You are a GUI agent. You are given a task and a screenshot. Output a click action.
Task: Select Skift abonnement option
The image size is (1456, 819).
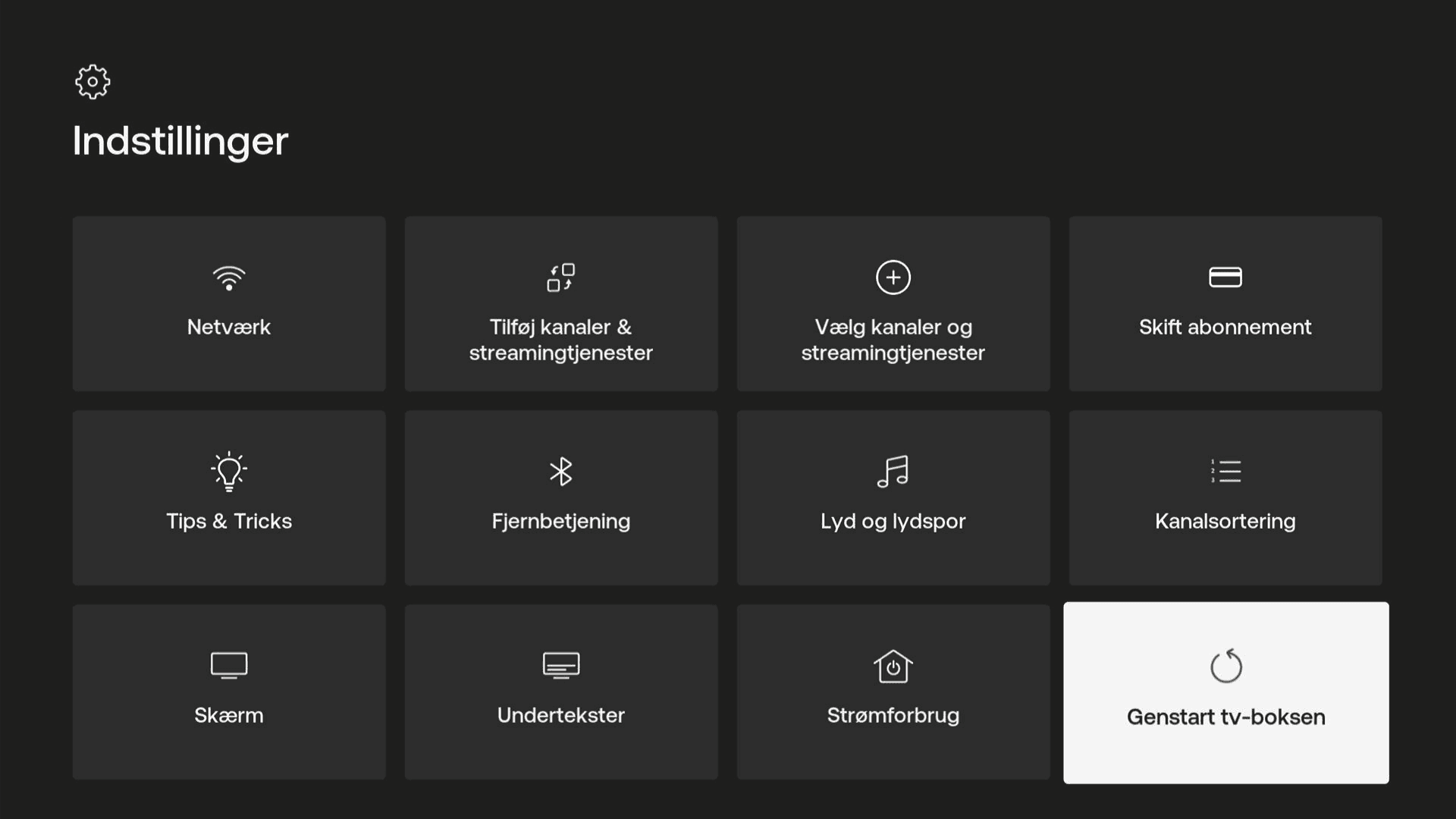[1225, 303]
